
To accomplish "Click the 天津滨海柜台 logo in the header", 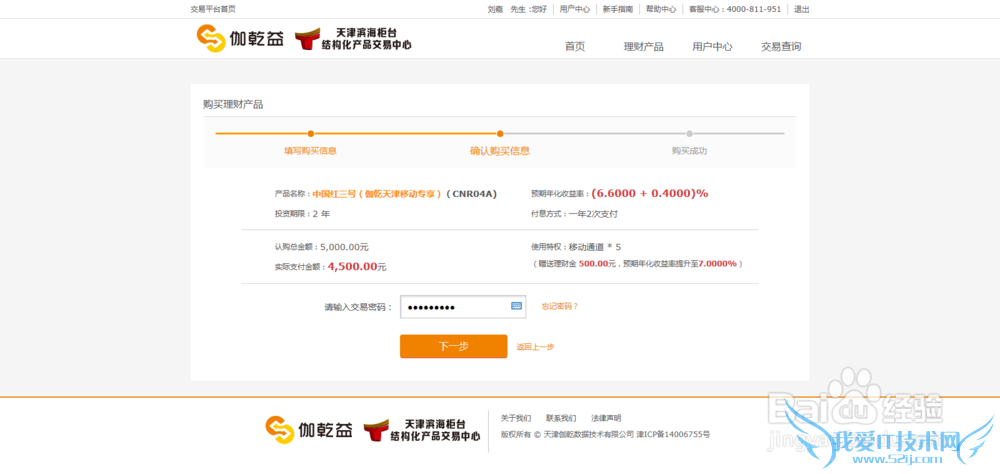I will click(x=353, y=39).
